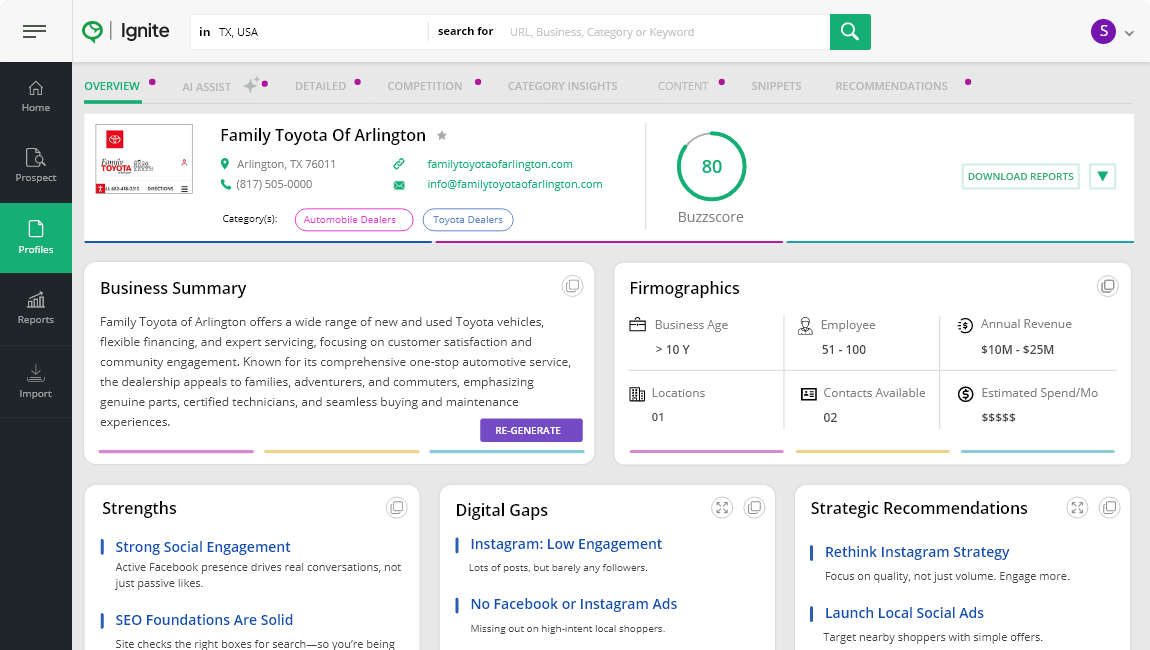The height and width of the screenshot is (650, 1150).
Task: Click the green search magnifier button
Action: click(x=850, y=32)
